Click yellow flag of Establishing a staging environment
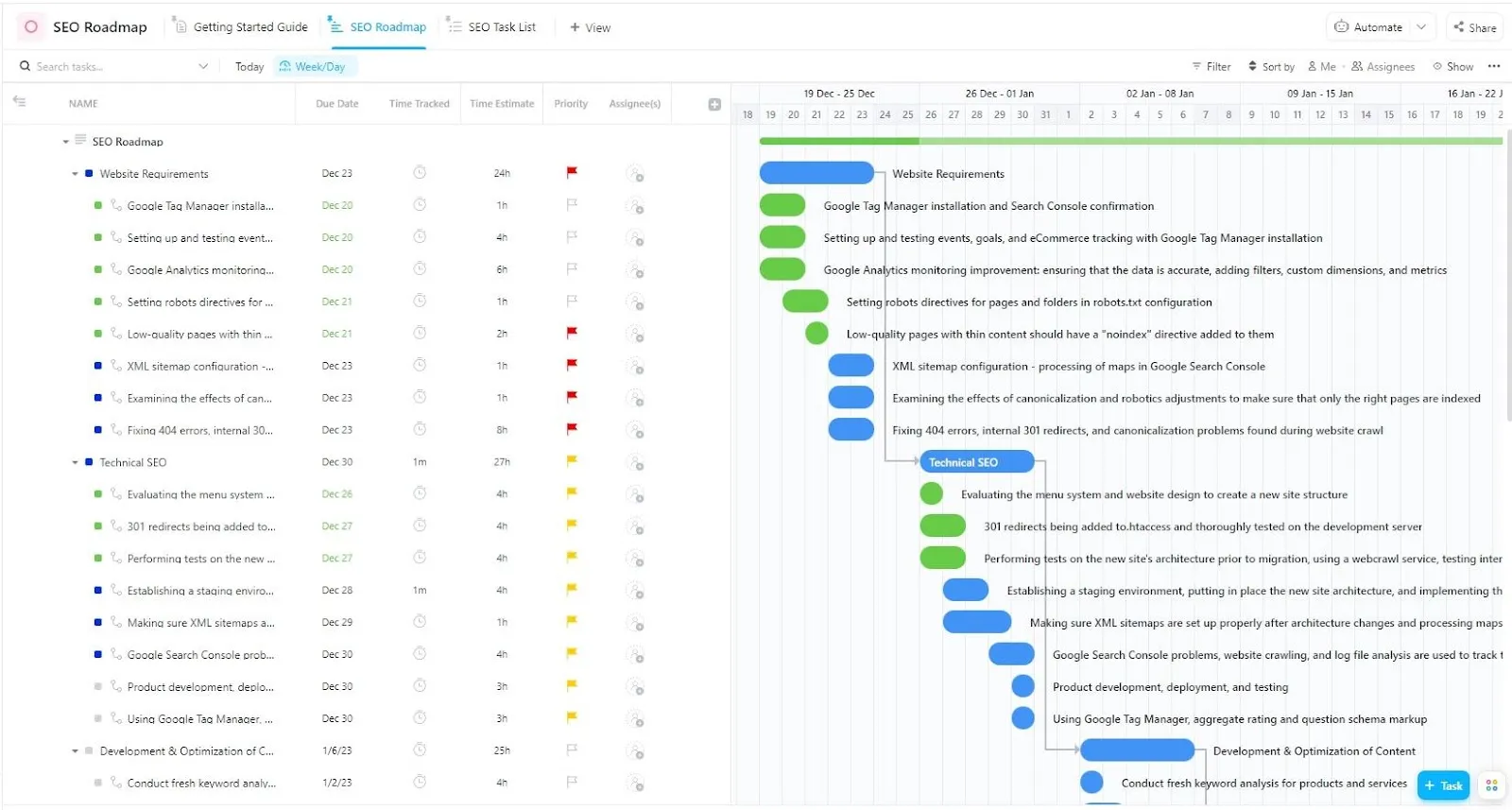 572,589
